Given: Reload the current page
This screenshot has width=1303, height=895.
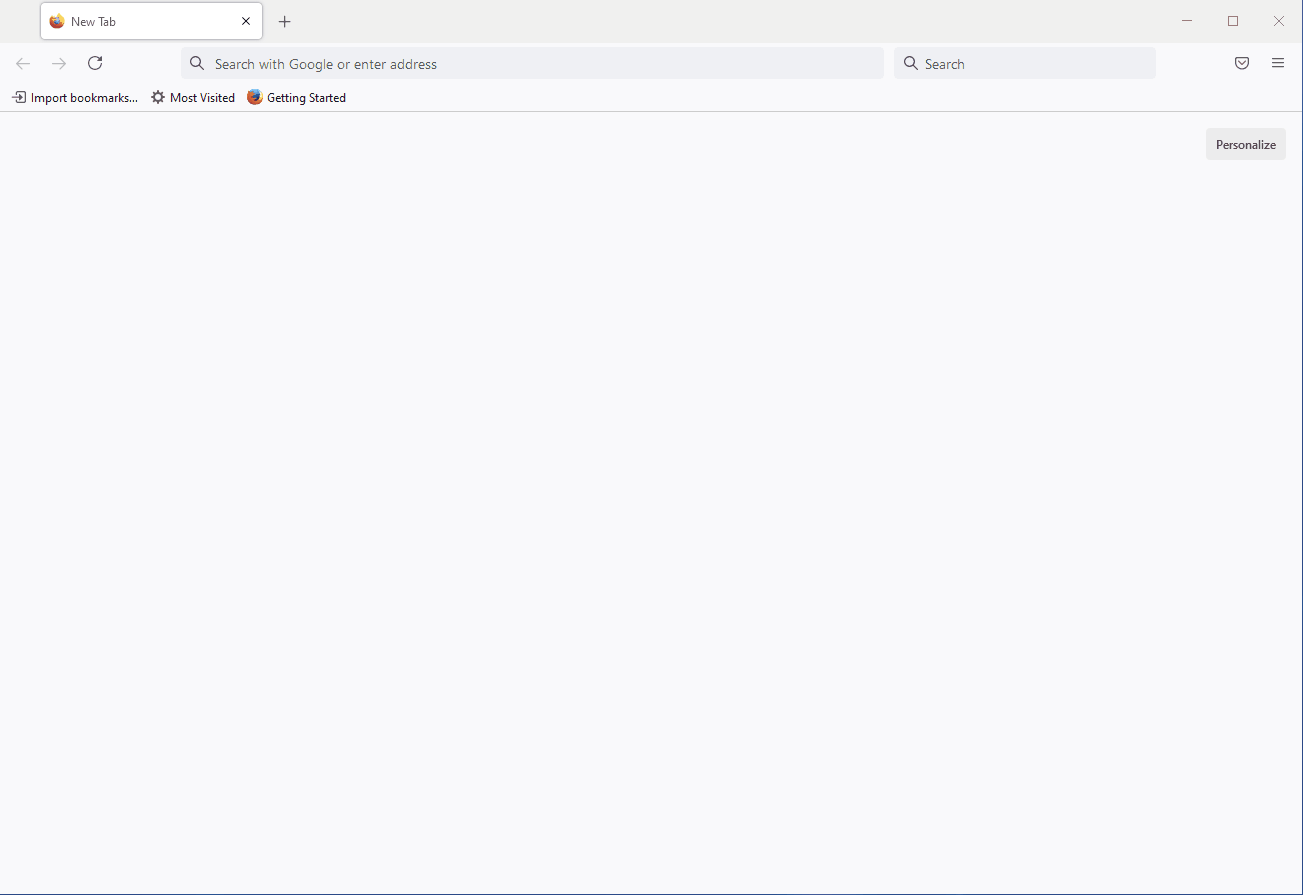Looking at the screenshot, I should click(95, 63).
